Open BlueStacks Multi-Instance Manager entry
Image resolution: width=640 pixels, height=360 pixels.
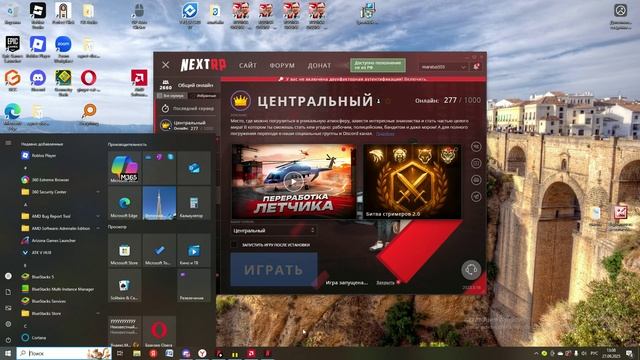61,289
